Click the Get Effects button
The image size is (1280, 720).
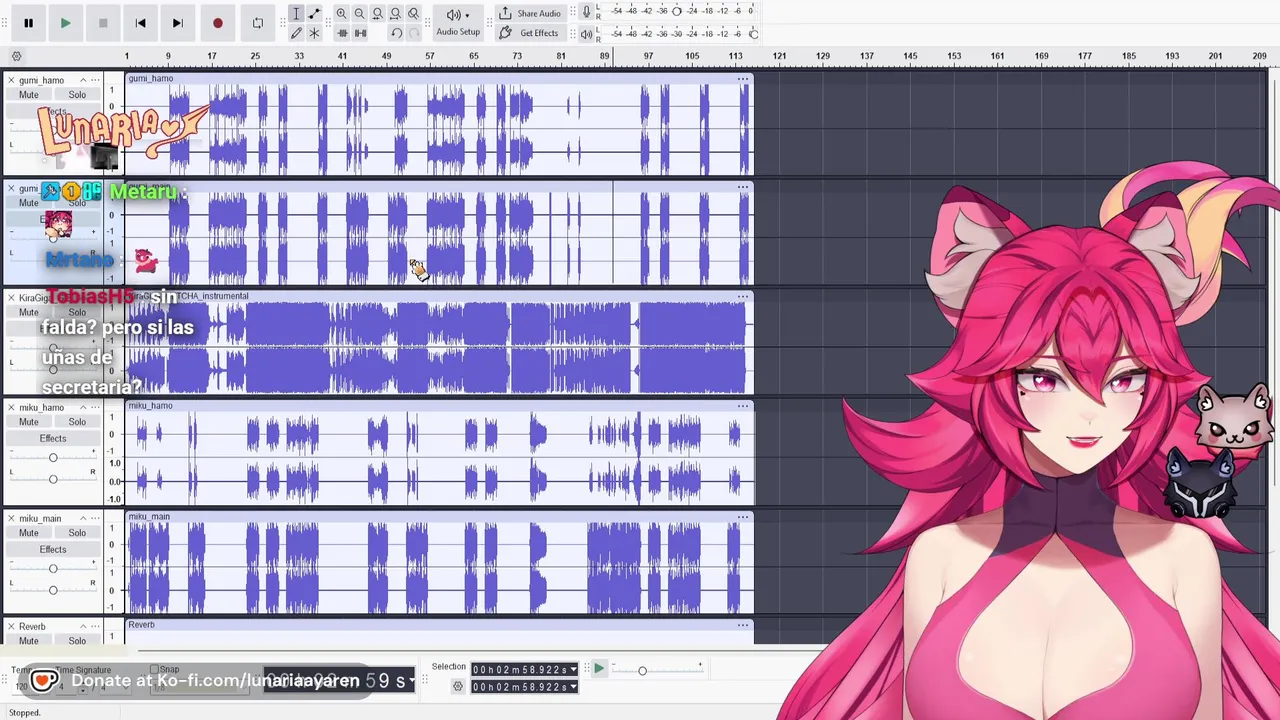coord(529,33)
